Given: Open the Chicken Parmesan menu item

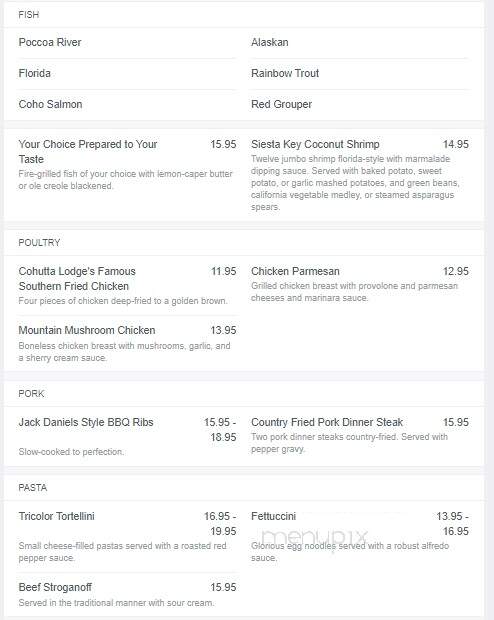Looking at the screenshot, I should [295, 271].
